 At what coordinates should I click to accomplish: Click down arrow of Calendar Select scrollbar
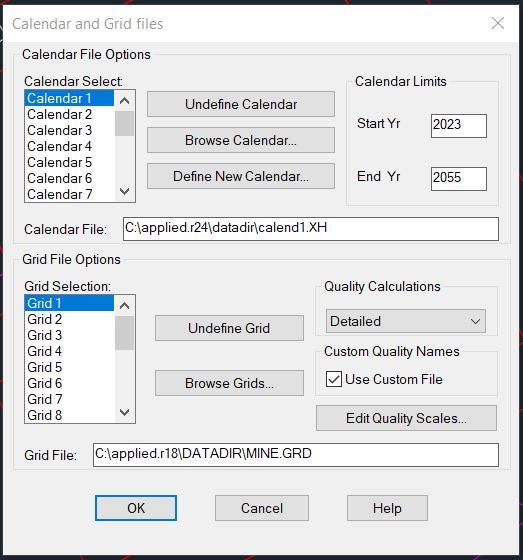tap(124, 192)
